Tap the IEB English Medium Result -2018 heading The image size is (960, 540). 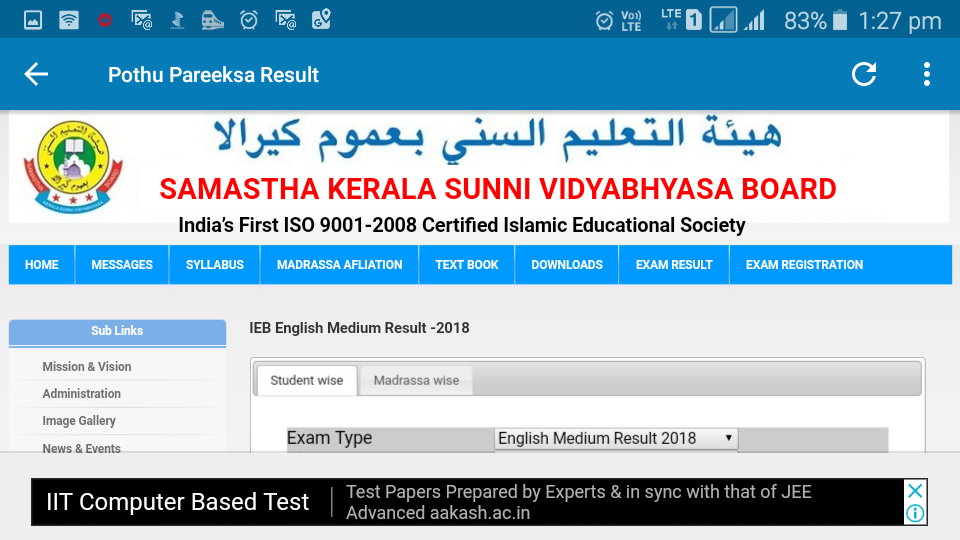(x=359, y=328)
